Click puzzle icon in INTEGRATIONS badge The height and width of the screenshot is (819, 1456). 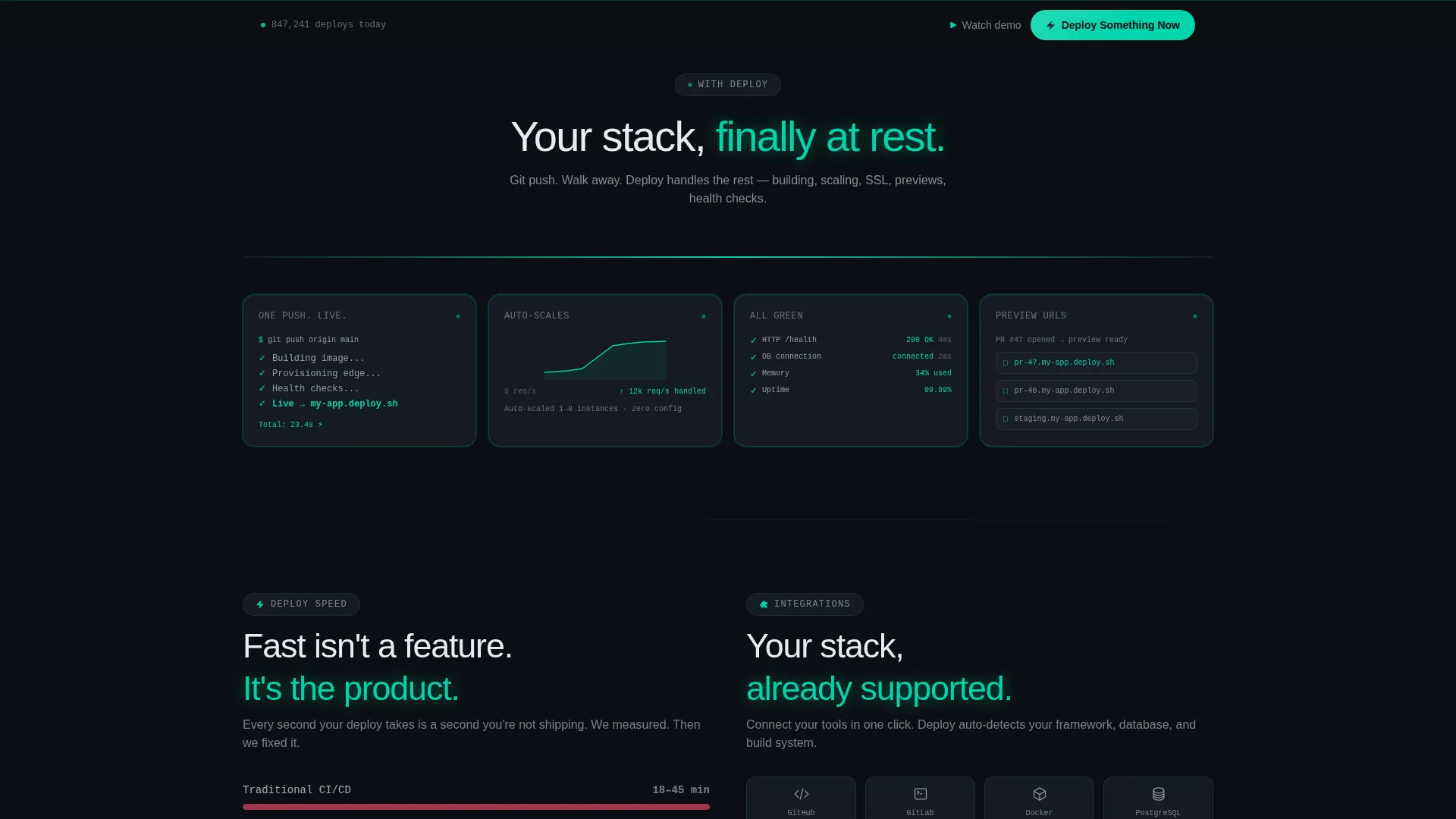[764, 604]
